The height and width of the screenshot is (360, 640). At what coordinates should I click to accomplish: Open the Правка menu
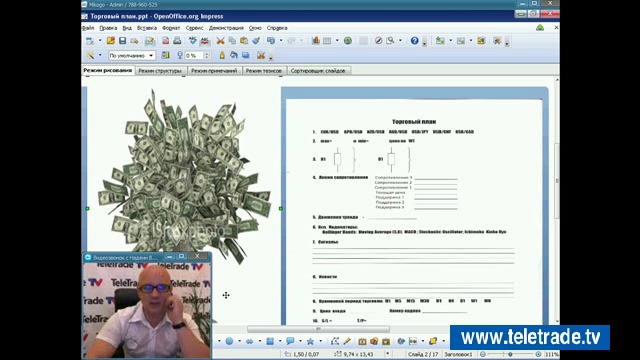coord(108,28)
